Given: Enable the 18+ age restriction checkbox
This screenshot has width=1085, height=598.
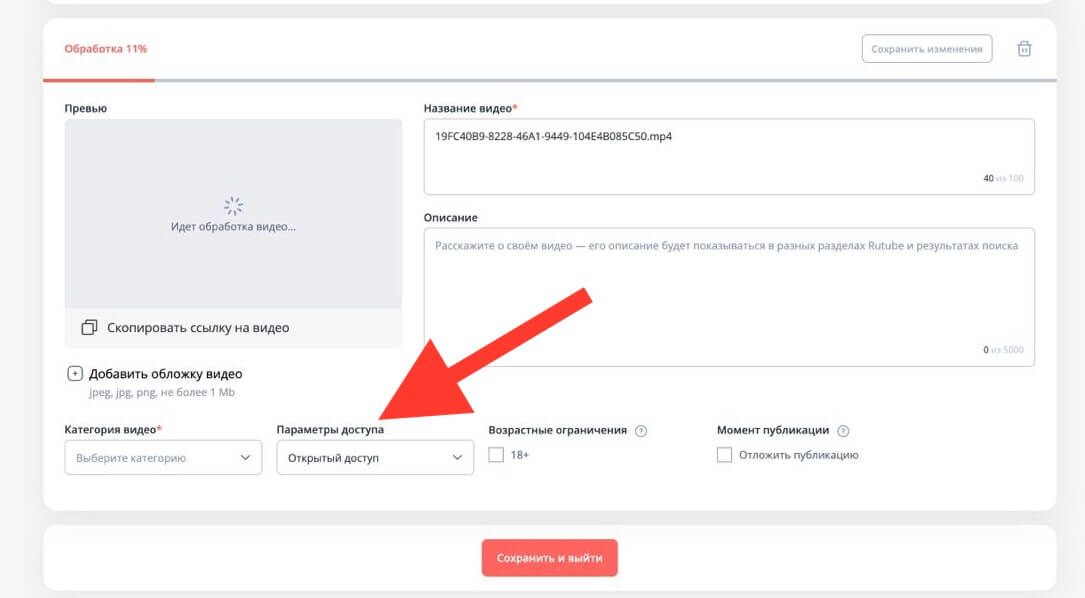Looking at the screenshot, I should (497, 455).
